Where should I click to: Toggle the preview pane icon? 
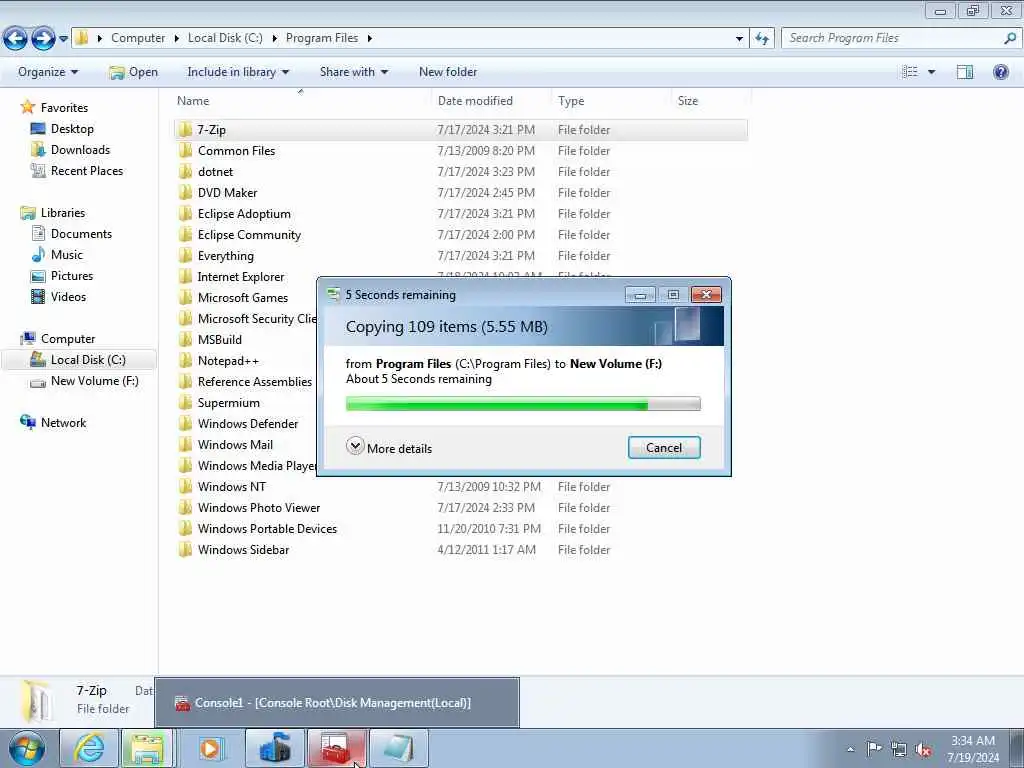pos(965,72)
